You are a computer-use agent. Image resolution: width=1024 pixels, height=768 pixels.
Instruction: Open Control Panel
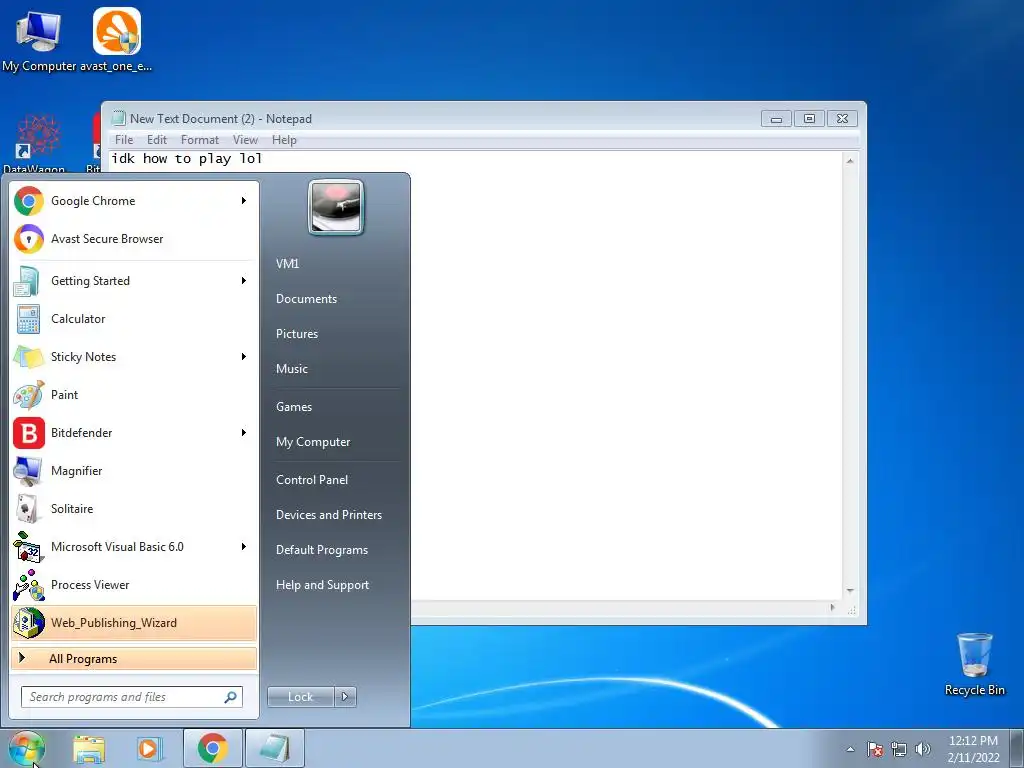coord(312,480)
